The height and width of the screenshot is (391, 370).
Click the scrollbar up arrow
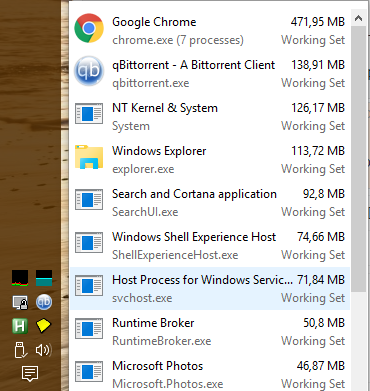coord(358,18)
